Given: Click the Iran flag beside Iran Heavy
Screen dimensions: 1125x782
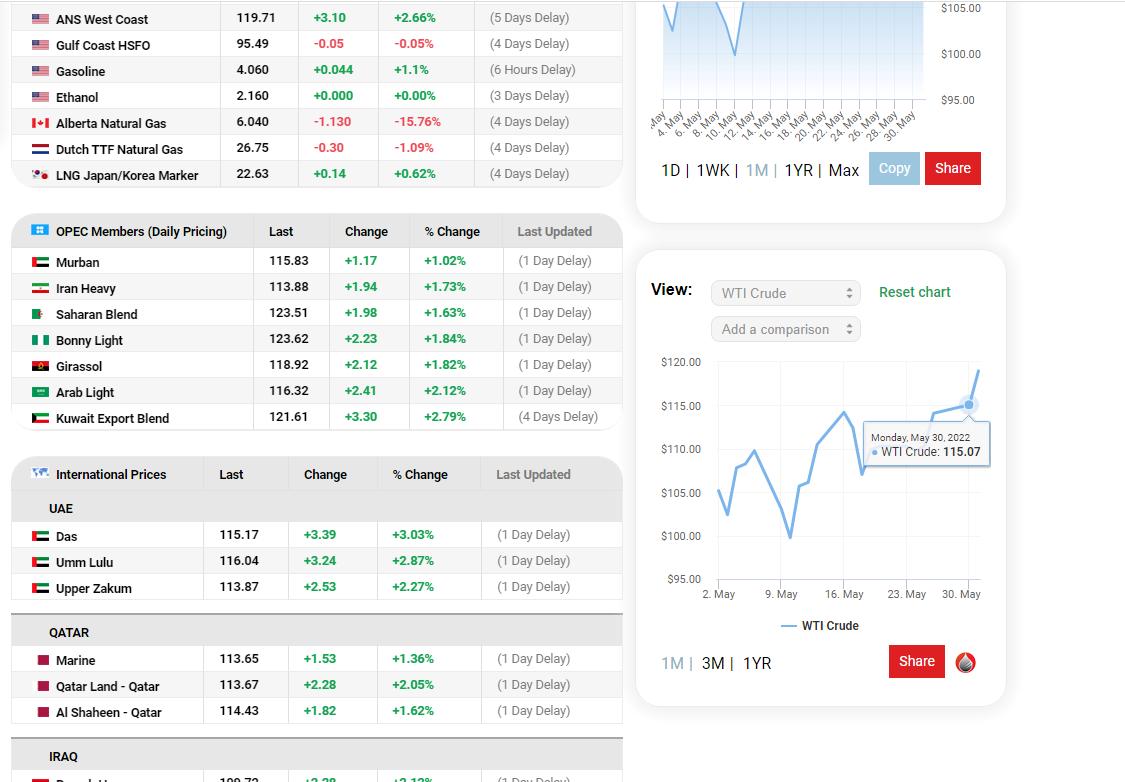Looking at the screenshot, I should [x=40, y=288].
